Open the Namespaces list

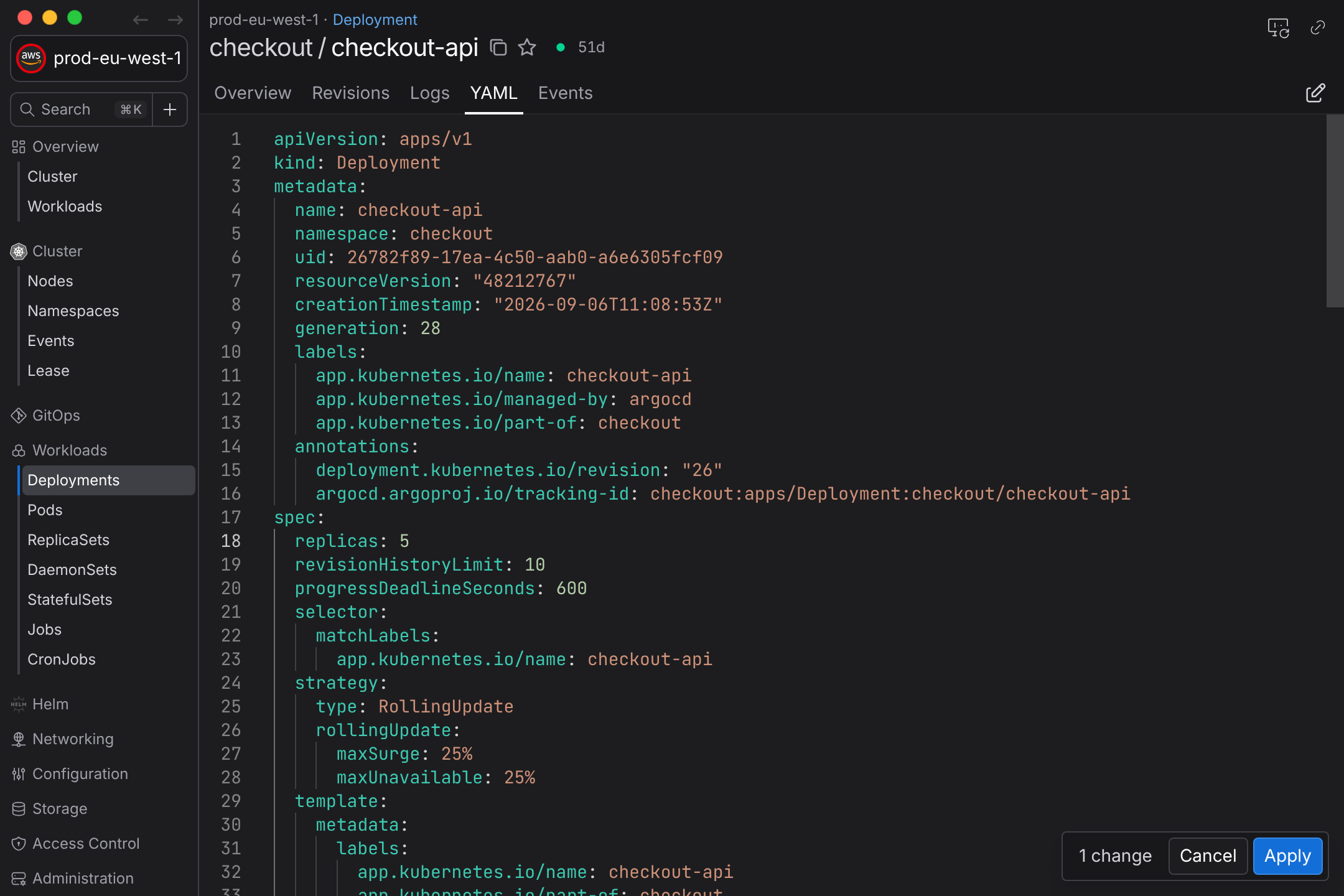point(73,311)
